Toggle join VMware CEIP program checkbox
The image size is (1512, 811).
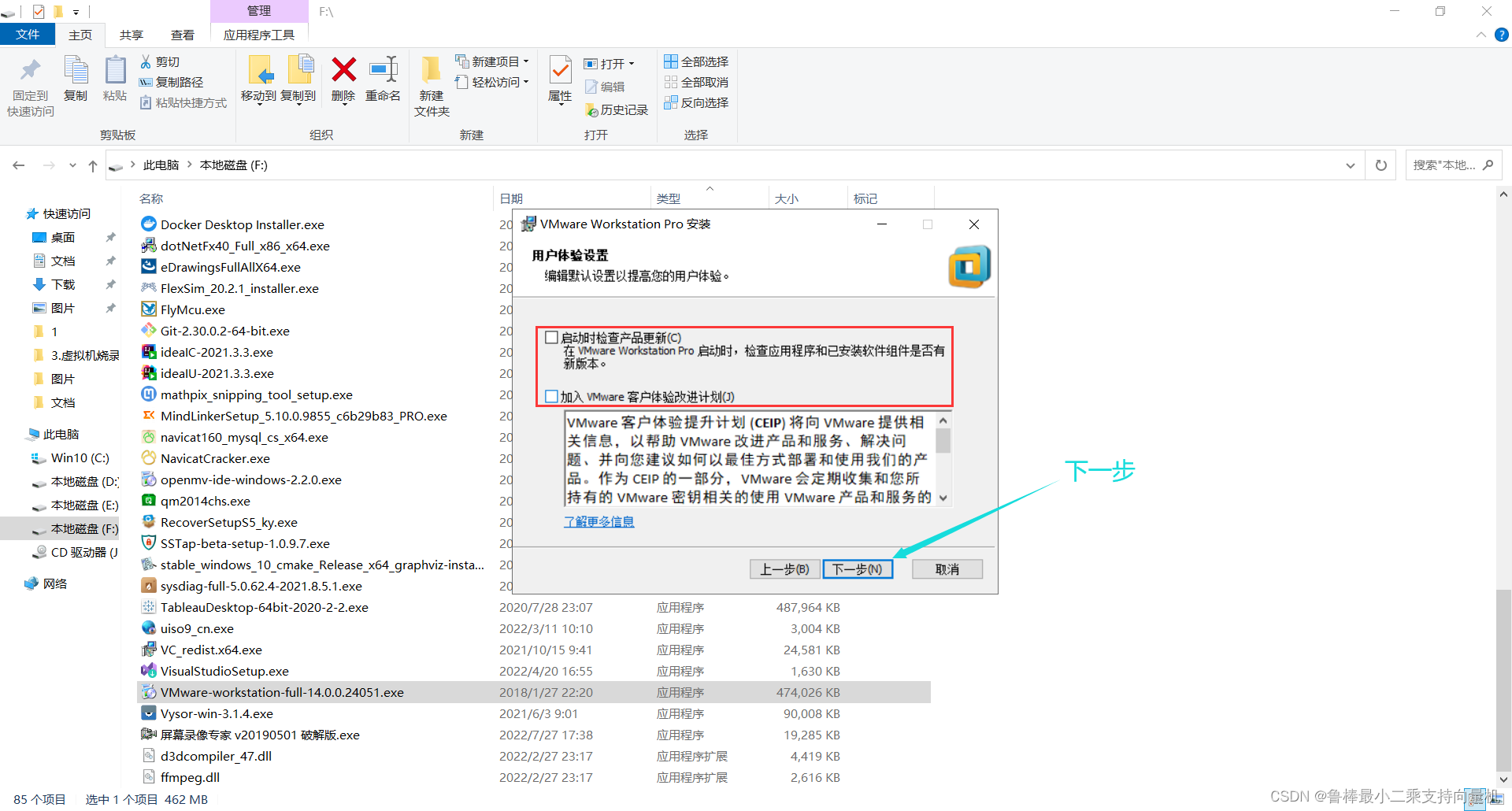(551, 397)
